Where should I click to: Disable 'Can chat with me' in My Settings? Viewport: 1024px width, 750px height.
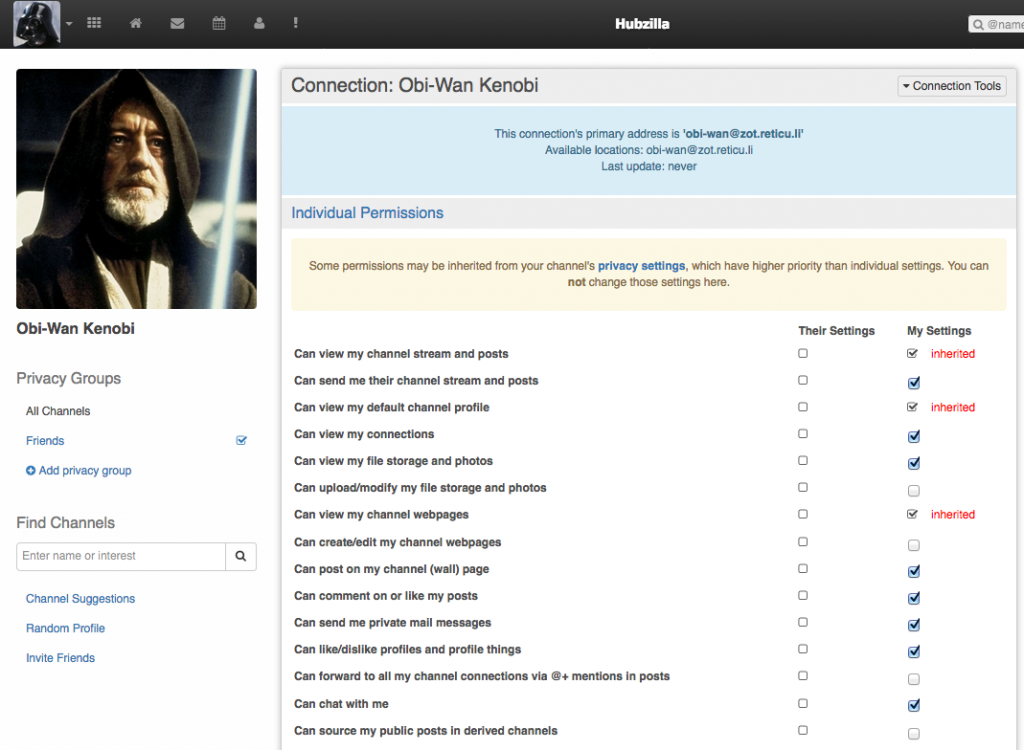[913, 705]
